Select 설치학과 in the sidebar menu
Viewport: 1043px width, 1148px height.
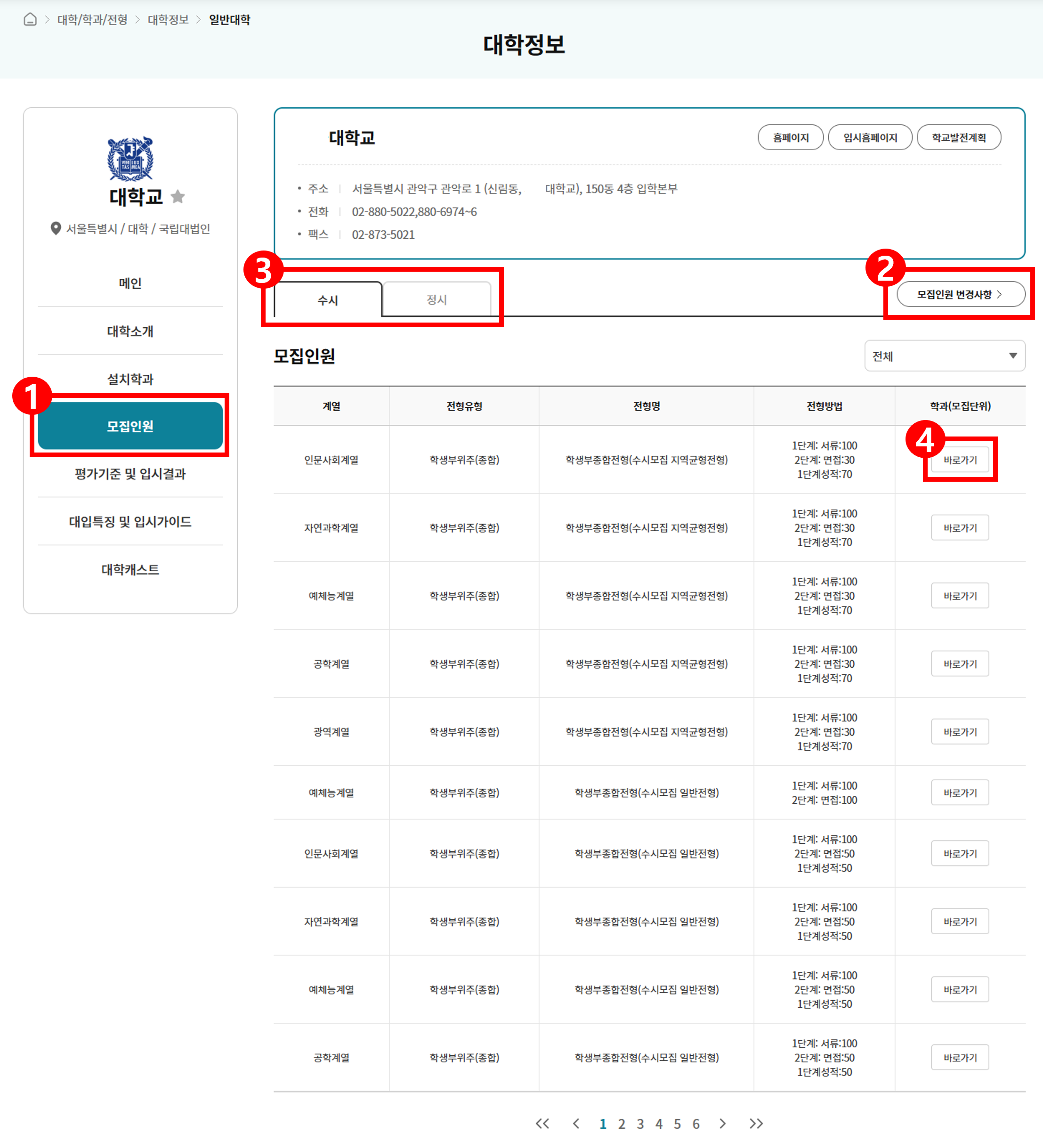tap(130, 379)
